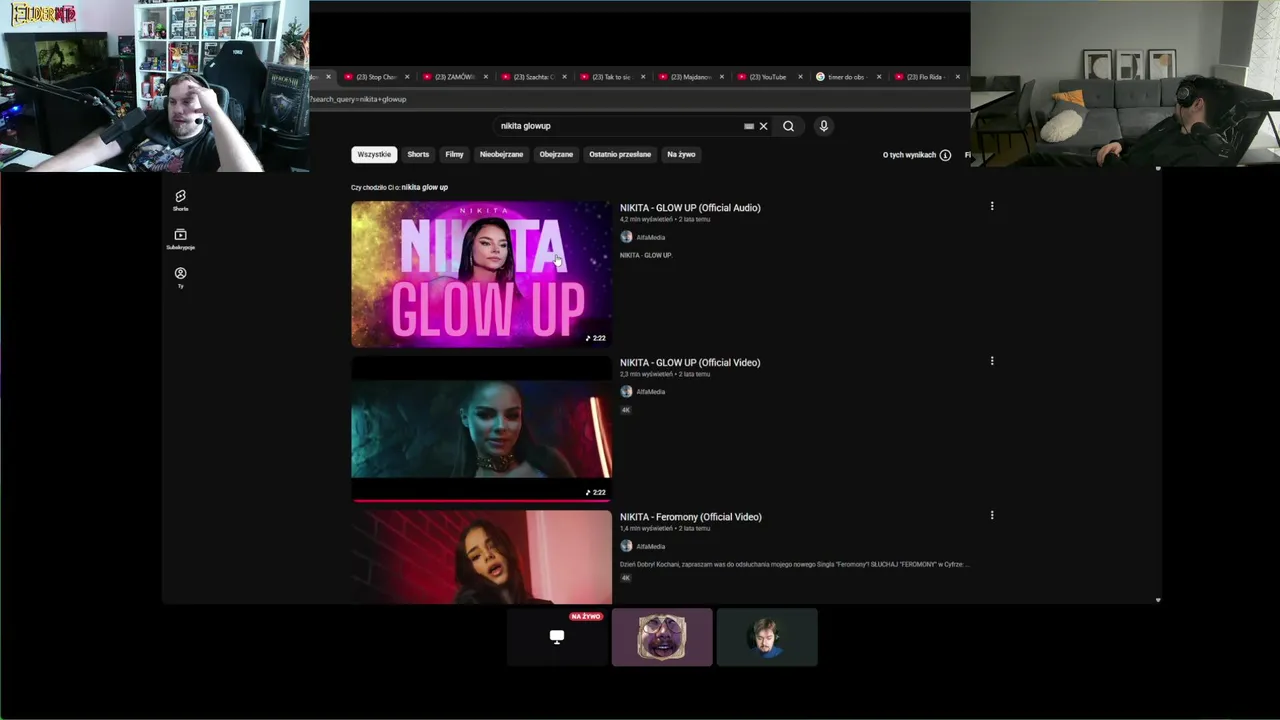This screenshot has width=1280, height=720.
Task: Select the middle glasses-avatar participant tile
Action: tap(662, 637)
